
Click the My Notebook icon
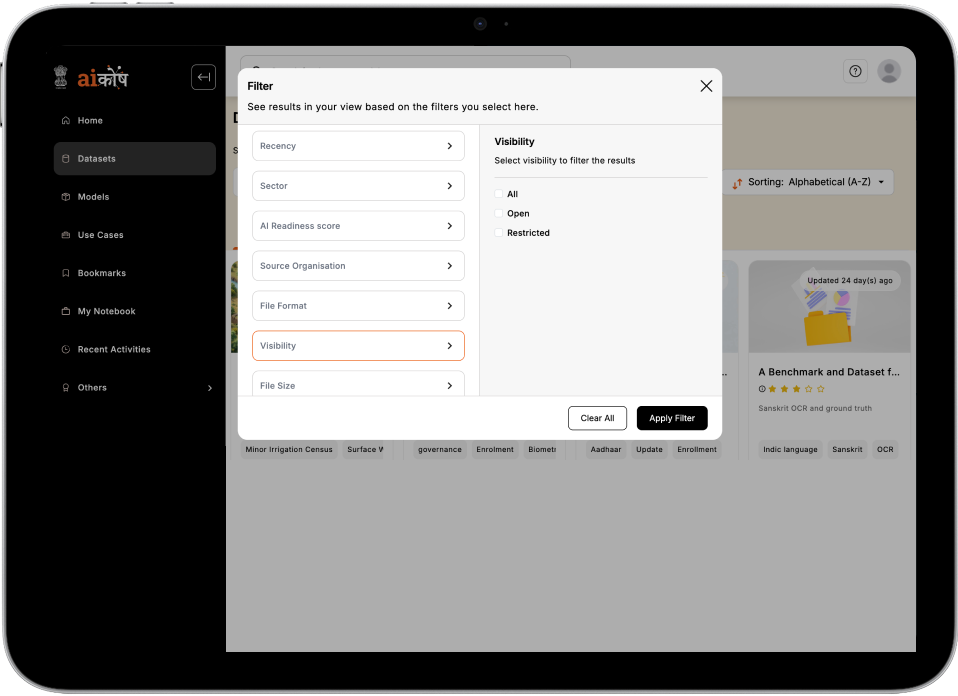tap(66, 311)
